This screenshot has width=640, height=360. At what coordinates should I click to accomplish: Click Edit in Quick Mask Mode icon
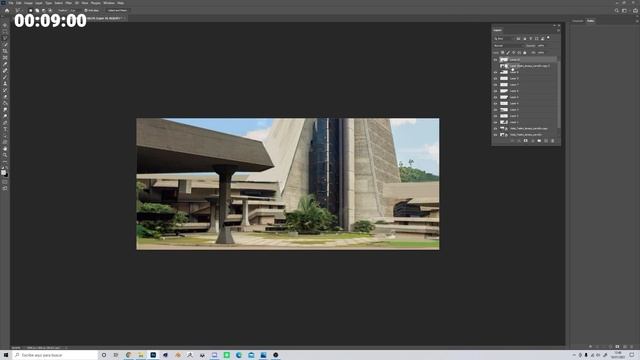click(5, 182)
